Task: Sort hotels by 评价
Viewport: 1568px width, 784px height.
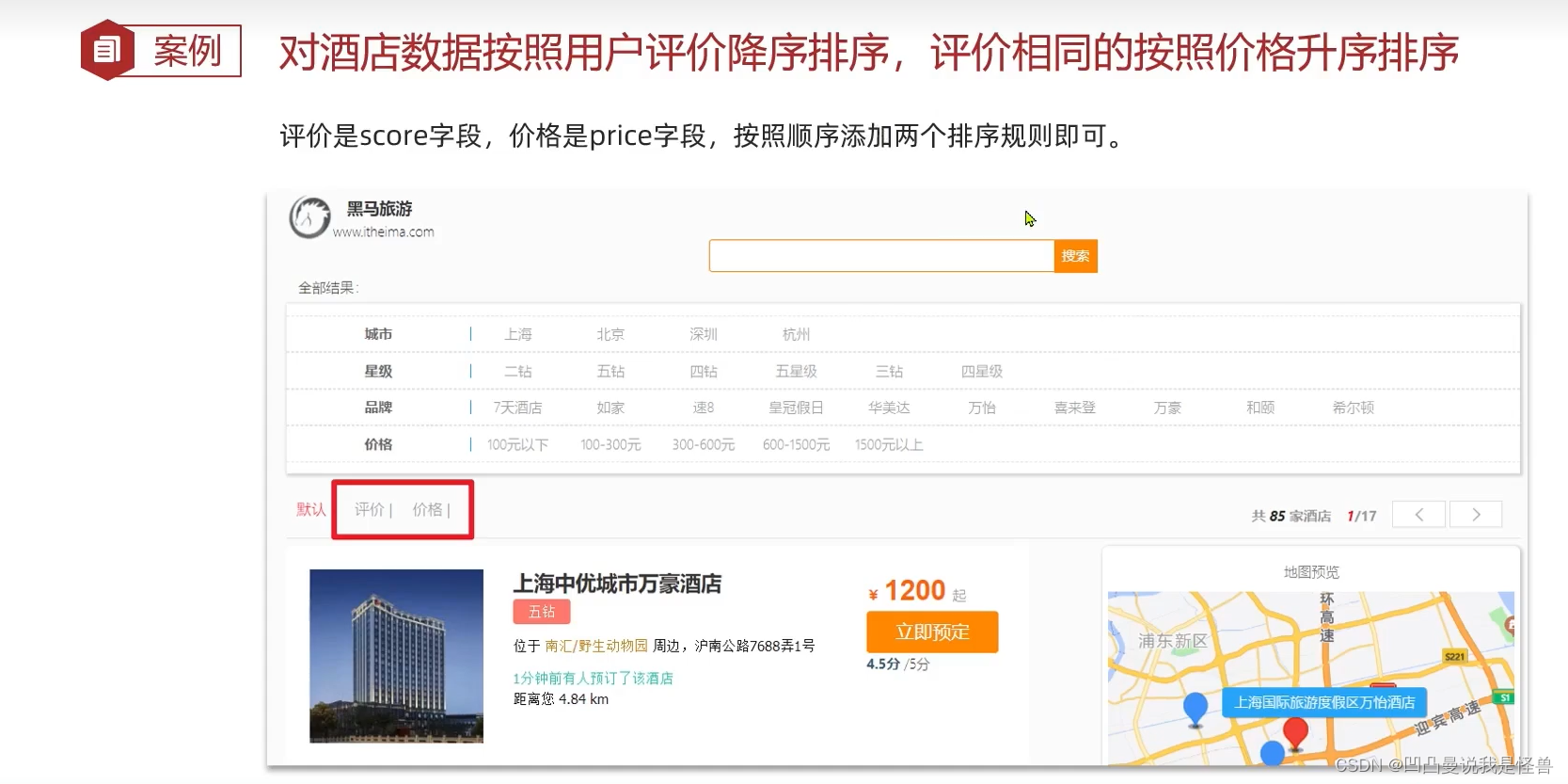Action: click(x=370, y=509)
